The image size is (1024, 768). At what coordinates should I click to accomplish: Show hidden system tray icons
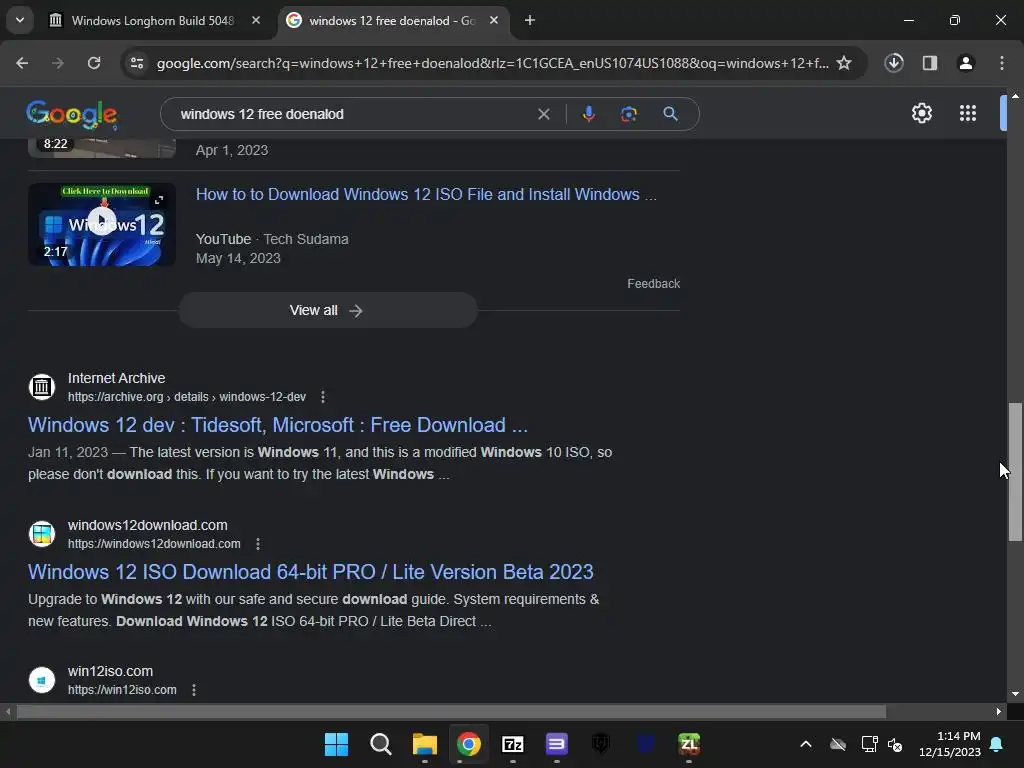coord(806,744)
